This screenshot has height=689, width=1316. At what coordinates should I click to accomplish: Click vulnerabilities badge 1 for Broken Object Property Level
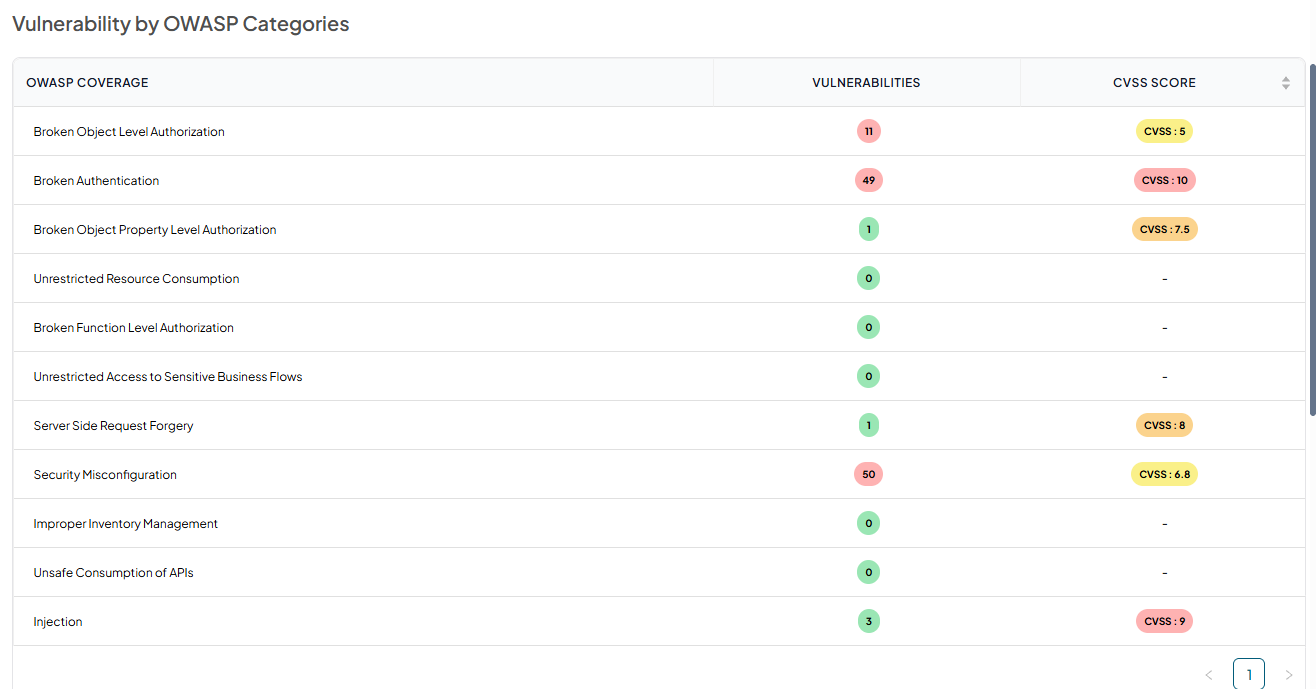[868, 229]
